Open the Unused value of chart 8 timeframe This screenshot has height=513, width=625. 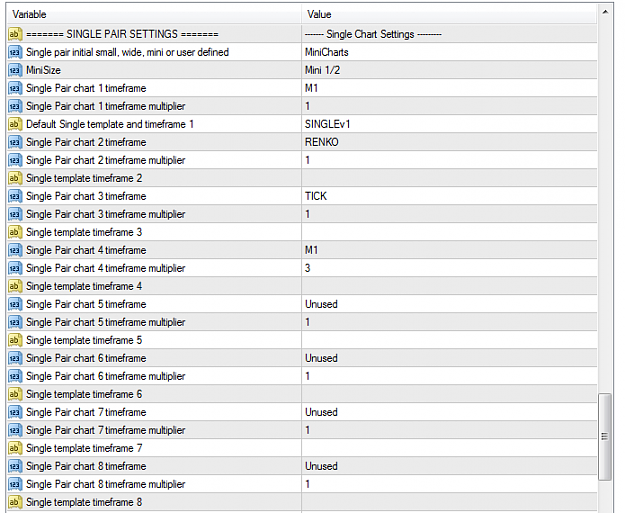coord(449,466)
